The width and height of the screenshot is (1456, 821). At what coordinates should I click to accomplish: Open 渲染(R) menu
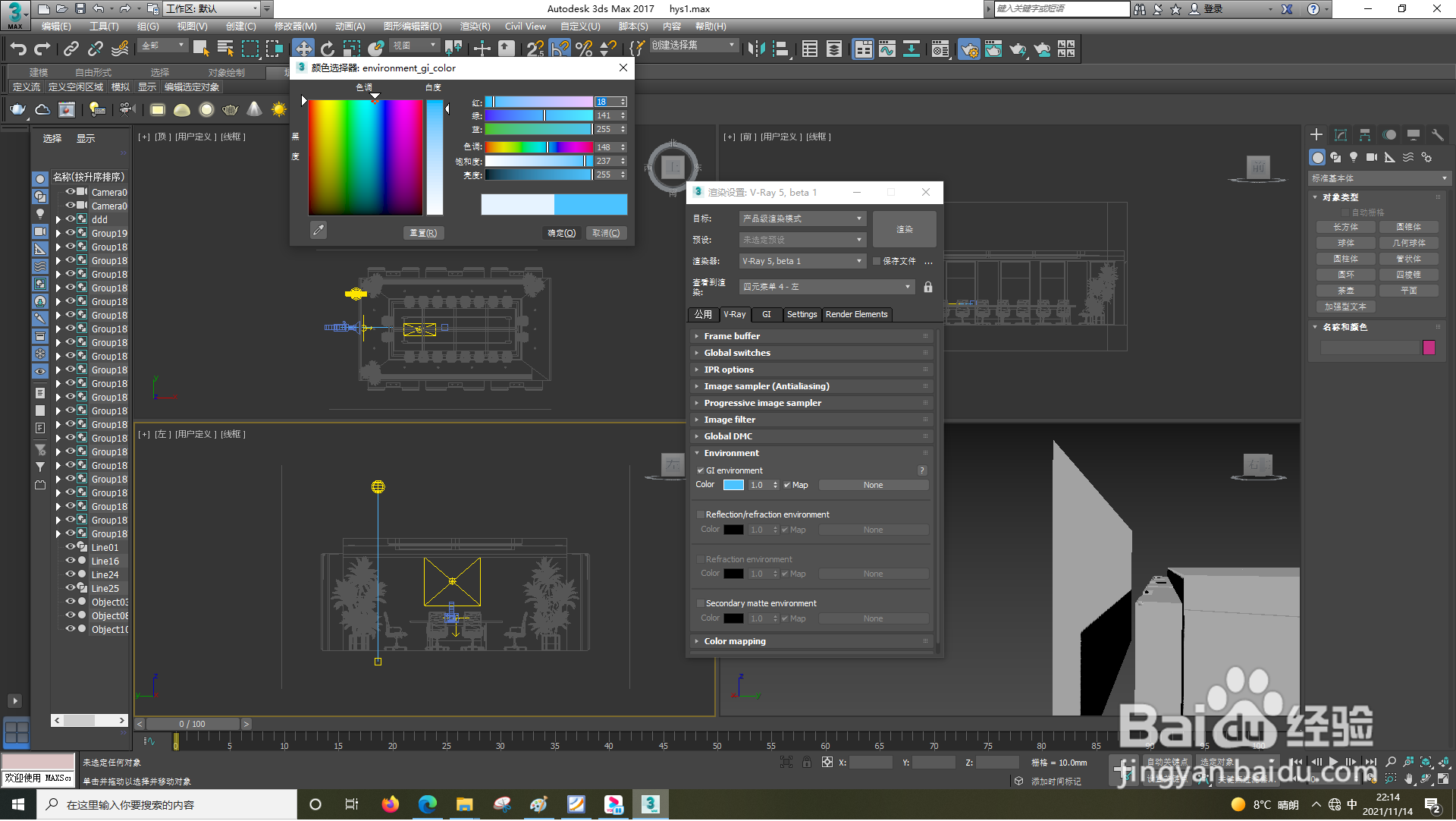(475, 26)
